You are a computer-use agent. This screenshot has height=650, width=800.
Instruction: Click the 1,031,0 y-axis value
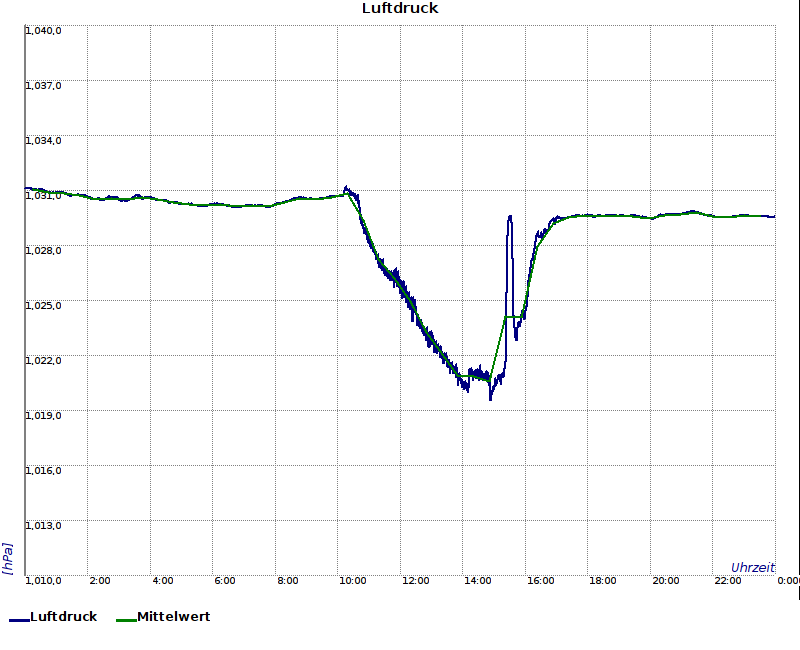click(43, 196)
